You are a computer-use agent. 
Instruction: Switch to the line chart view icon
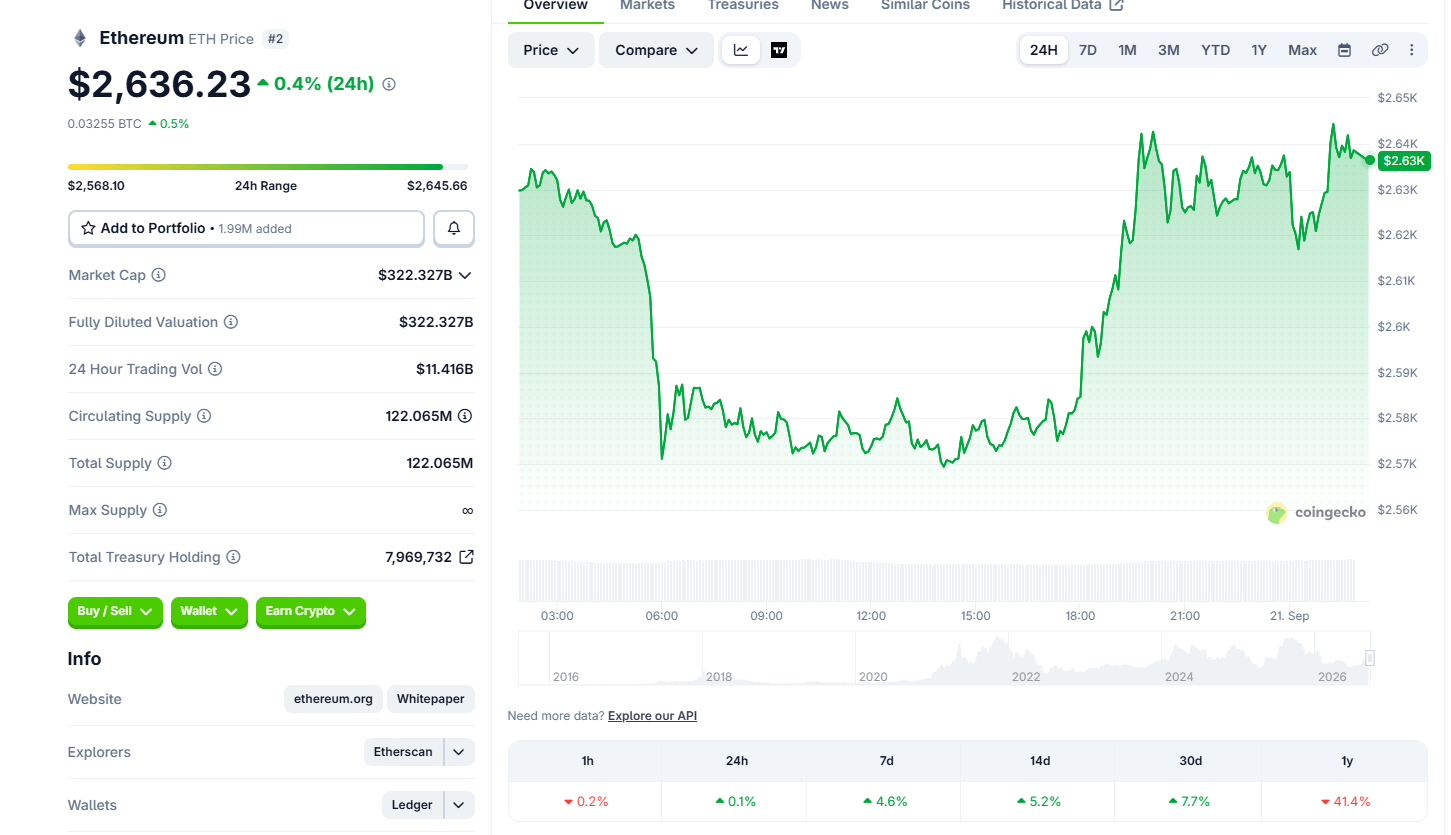pyautogui.click(x=741, y=50)
